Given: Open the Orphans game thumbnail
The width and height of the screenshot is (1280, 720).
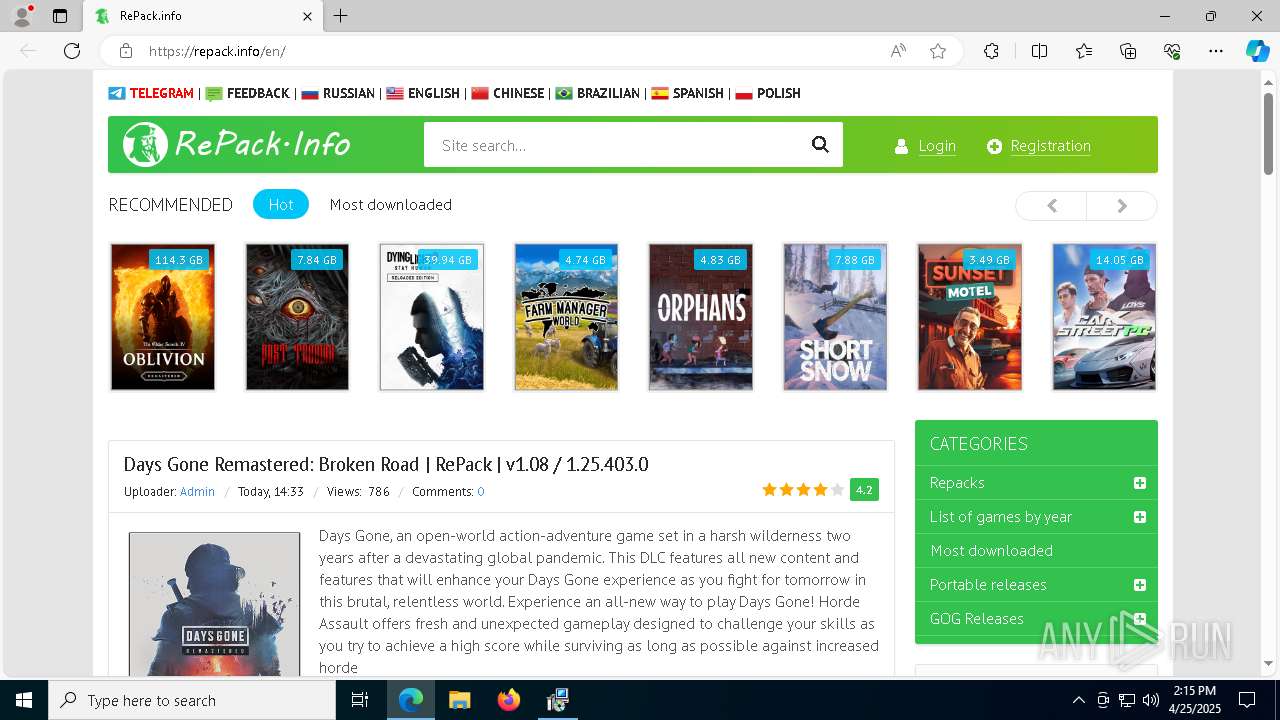Looking at the screenshot, I should pyautogui.click(x=701, y=317).
